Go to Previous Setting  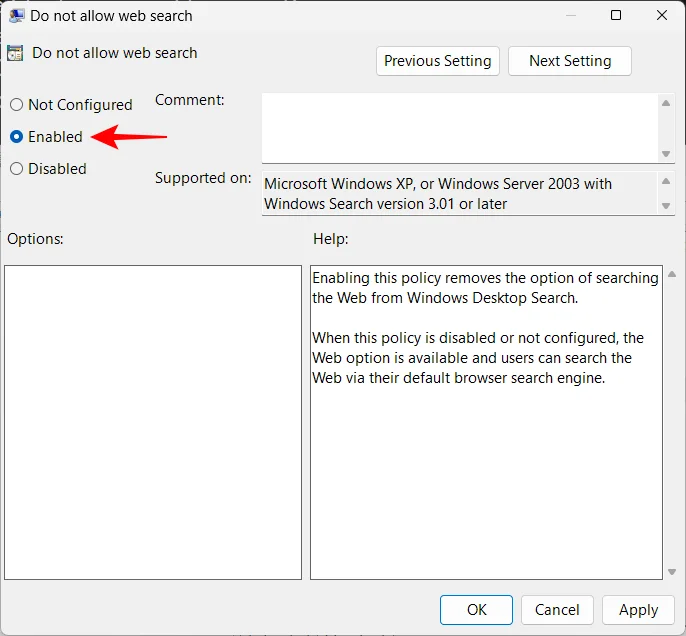(438, 61)
